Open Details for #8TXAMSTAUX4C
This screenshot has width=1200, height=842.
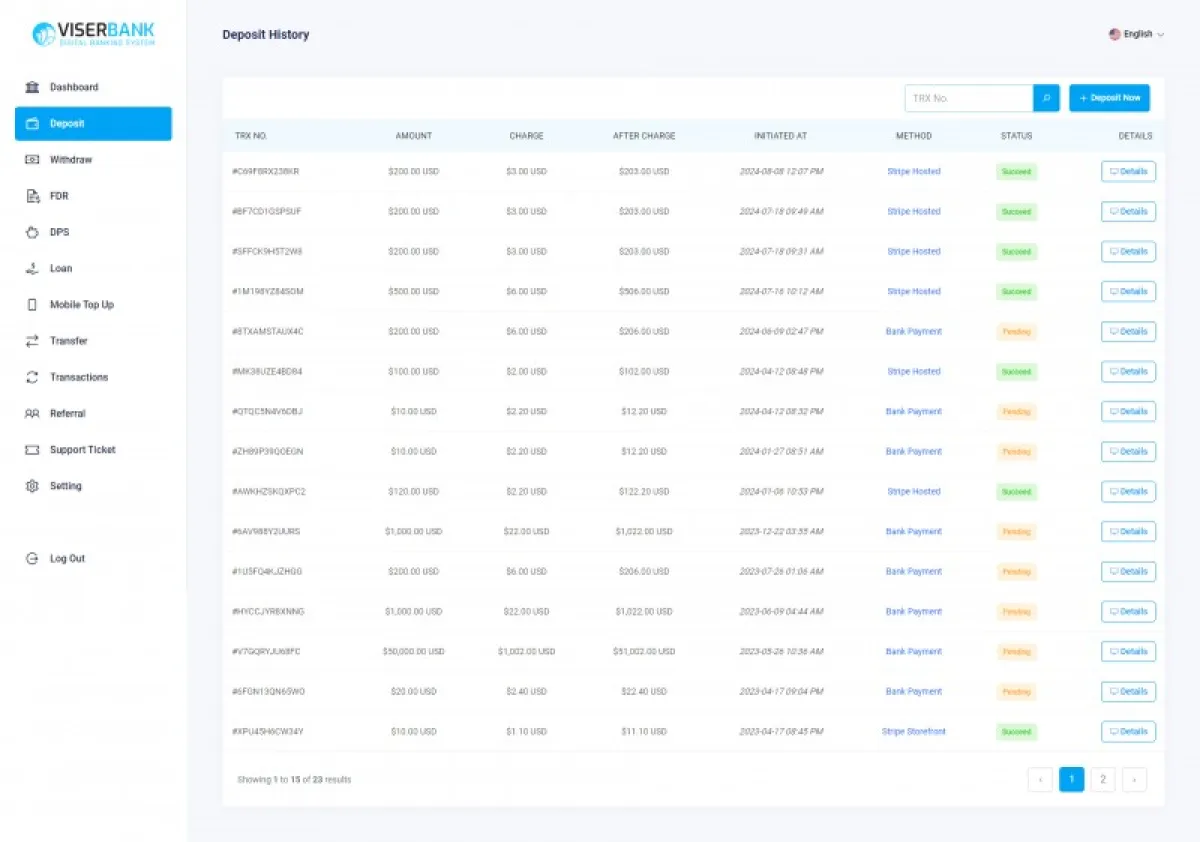coord(1128,332)
